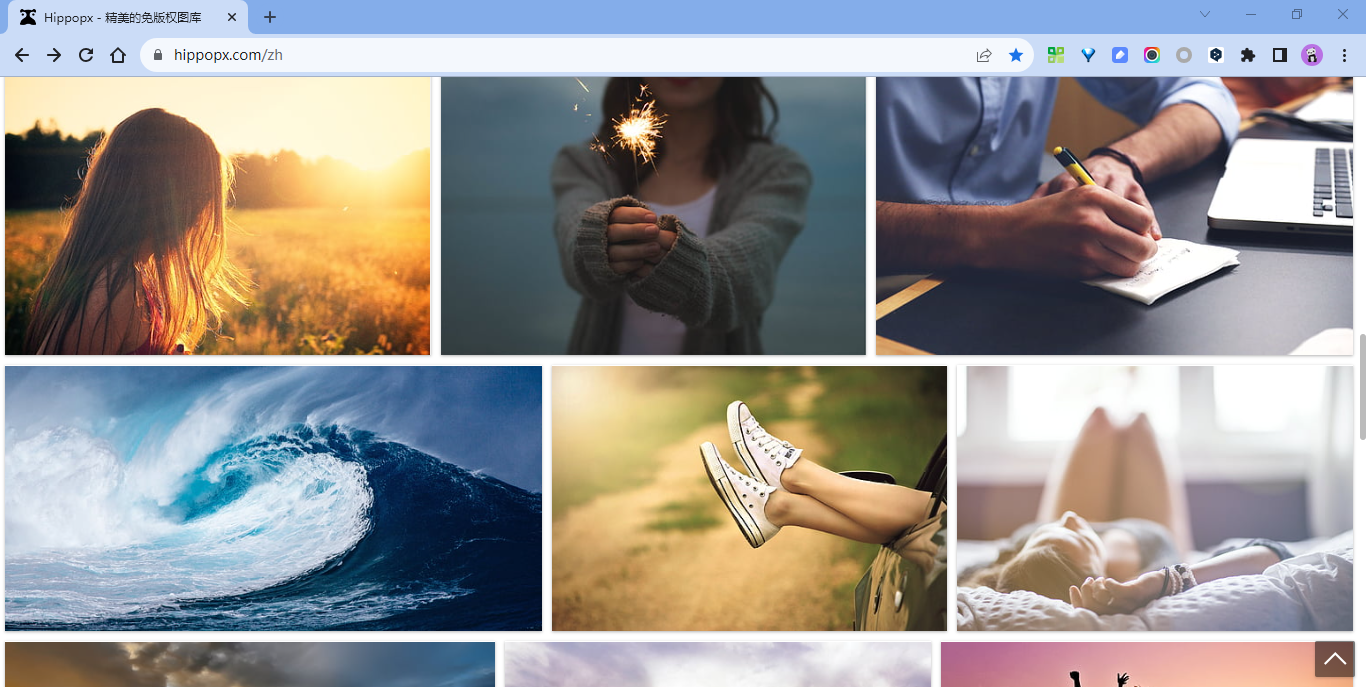1366x687 pixels.
Task: Click the browser forward arrow
Action: tap(54, 55)
